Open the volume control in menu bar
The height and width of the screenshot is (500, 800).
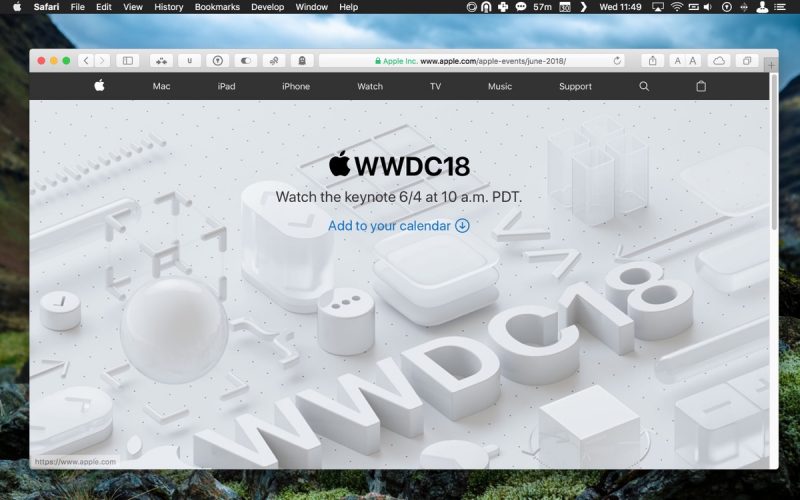708,7
